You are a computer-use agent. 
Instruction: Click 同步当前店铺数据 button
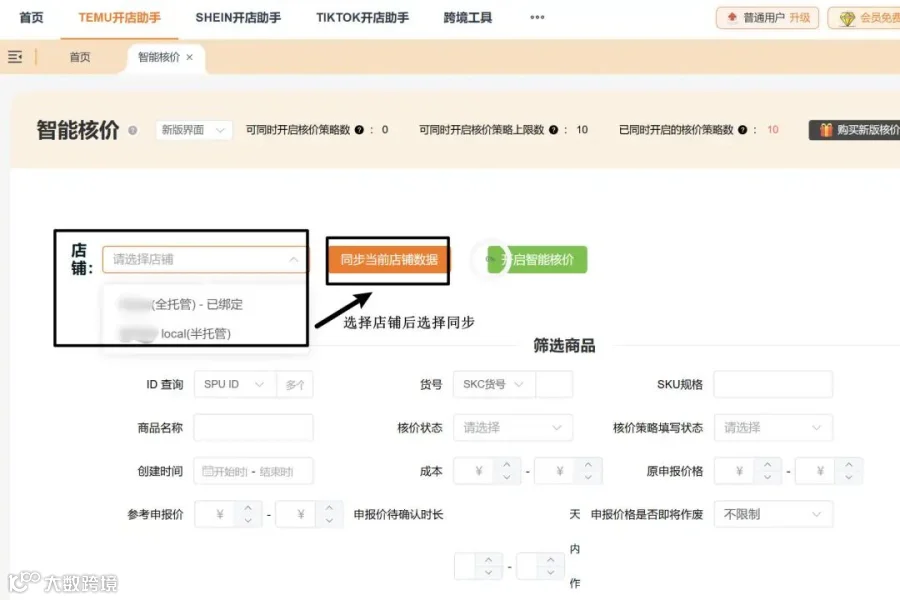pyautogui.click(x=389, y=260)
